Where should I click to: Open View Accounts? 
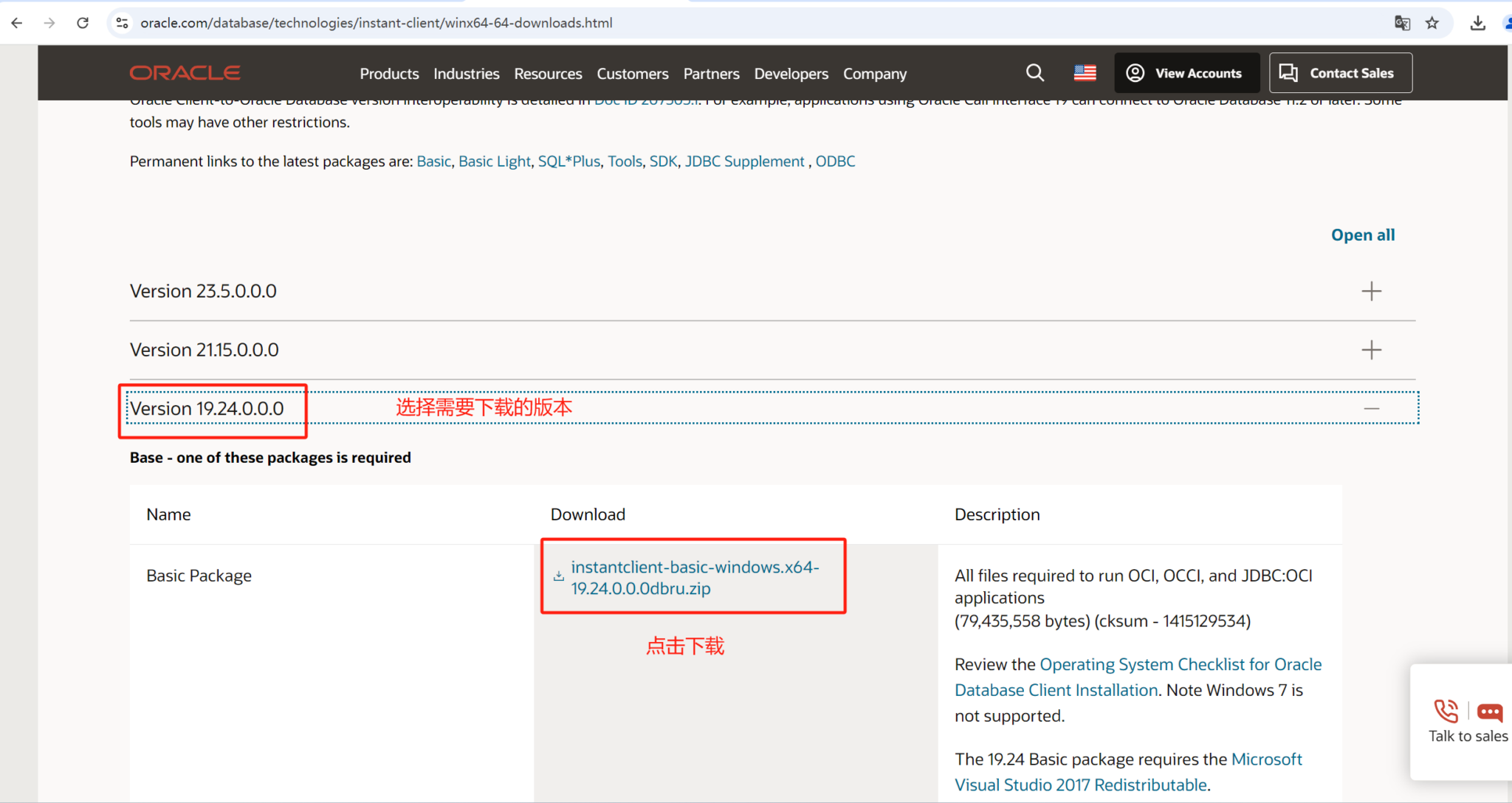point(1186,72)
